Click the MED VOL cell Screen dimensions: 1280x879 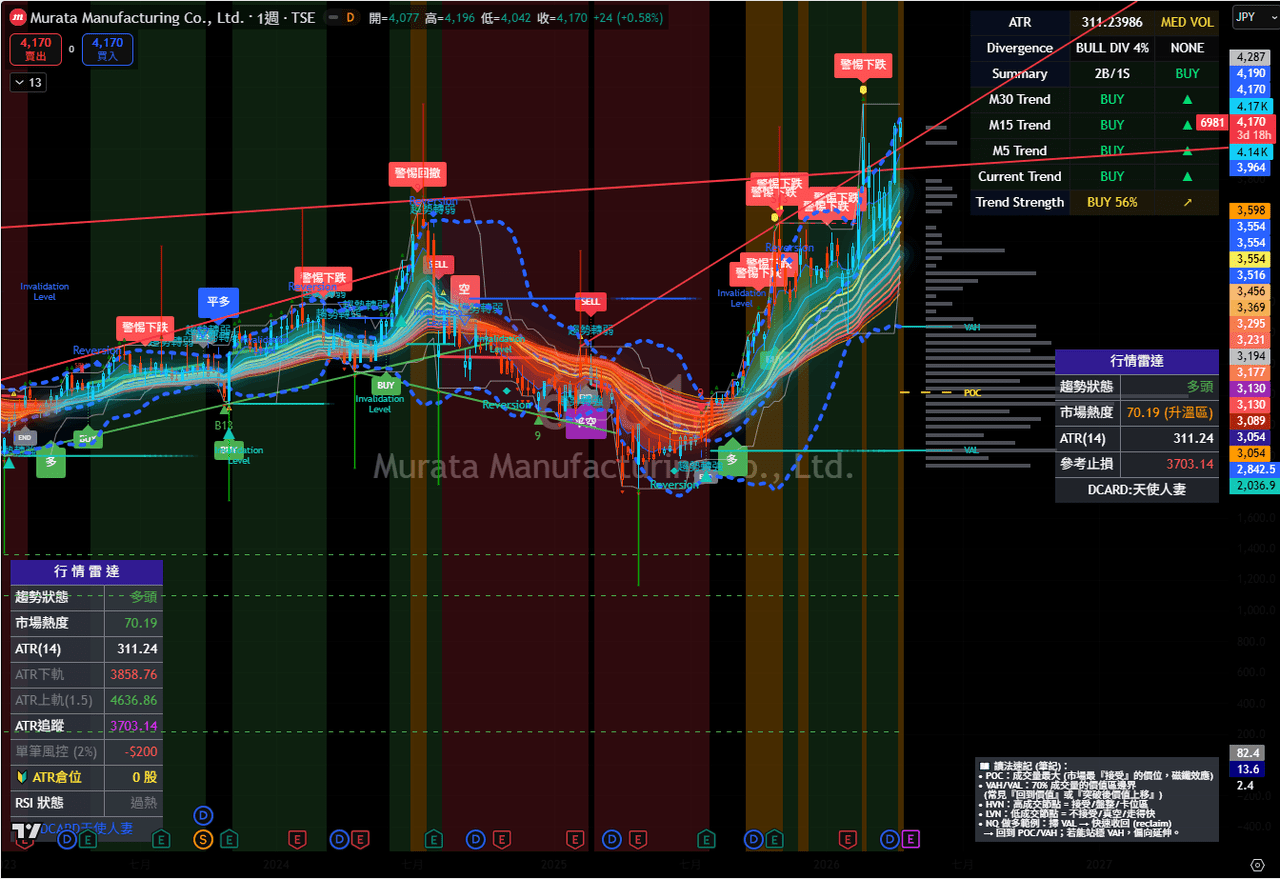pos(1187,22)
